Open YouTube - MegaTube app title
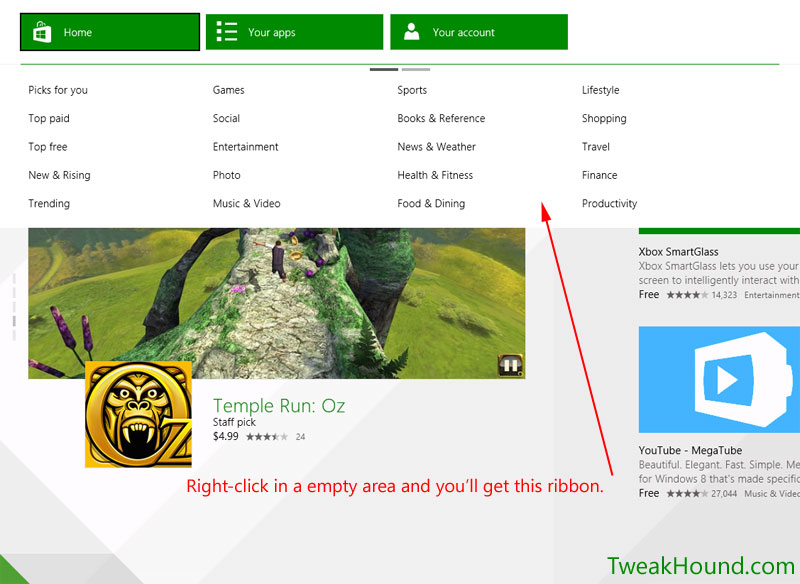 pos(690,450)
